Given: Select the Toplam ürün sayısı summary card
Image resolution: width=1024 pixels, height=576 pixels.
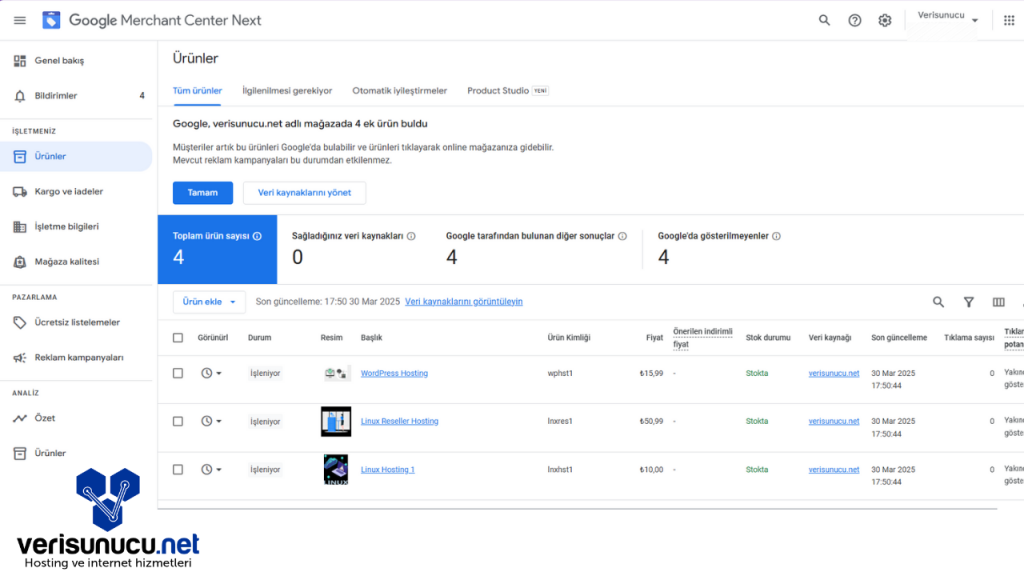Looking at the screenshot, I should pos(217,249).
